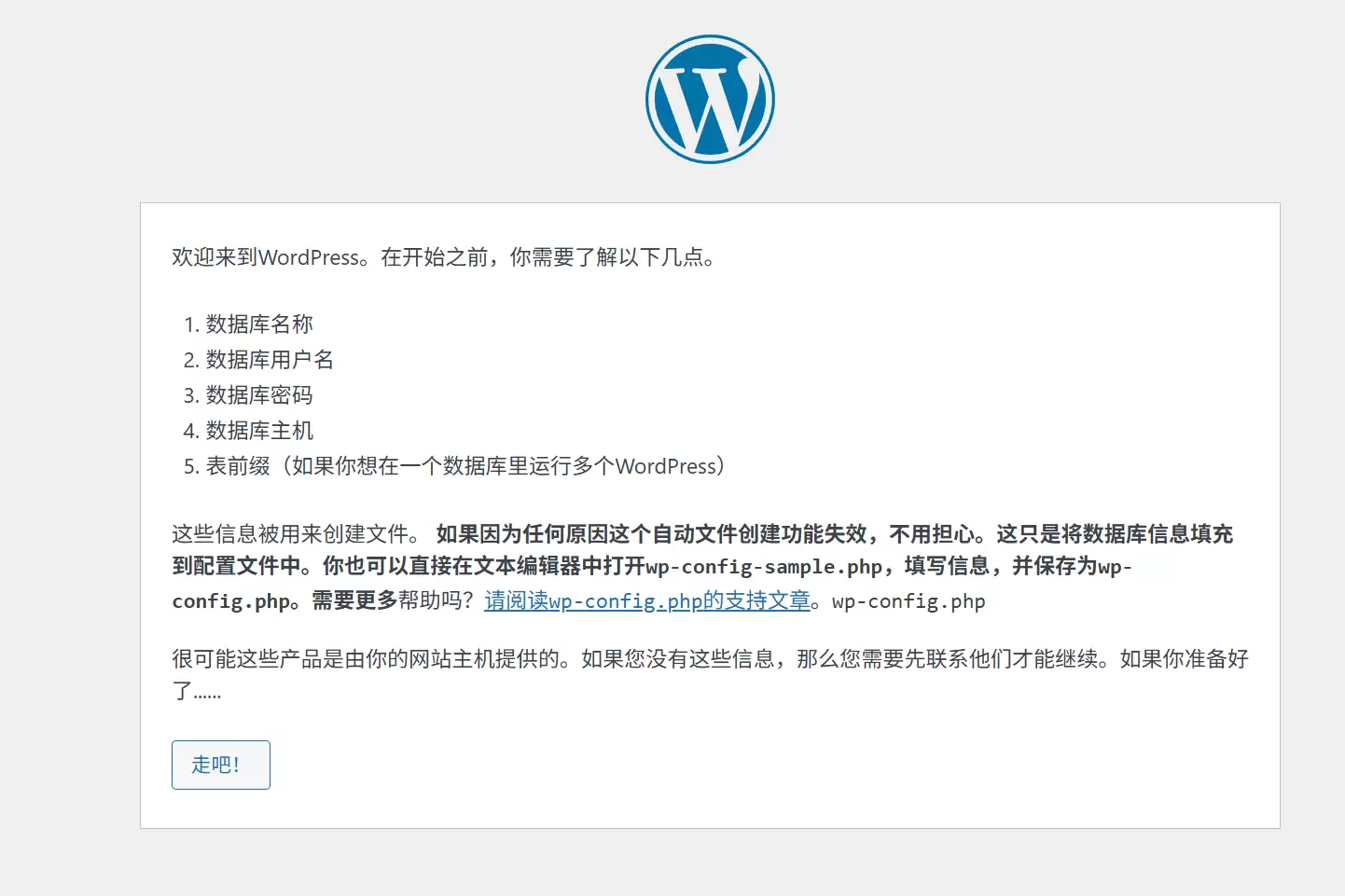The height and width of the screenshot is (896, 1345).
Task: Click the 填写信息 bold text
Action: click(946, 567)
